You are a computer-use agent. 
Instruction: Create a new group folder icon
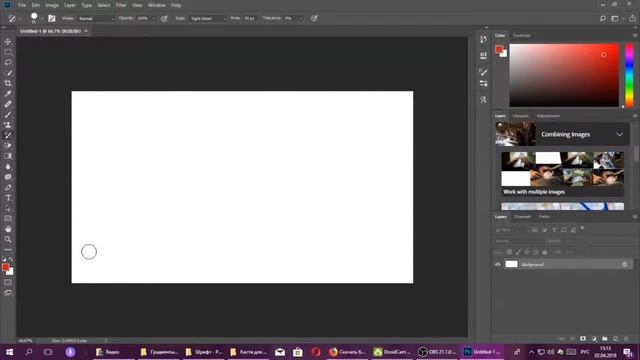click(604, 339)
